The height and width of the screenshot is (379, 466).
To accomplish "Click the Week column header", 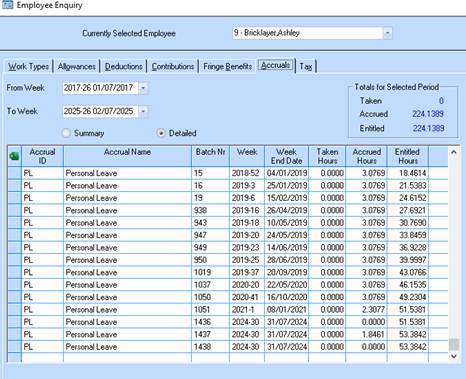I will click(247, 156).
